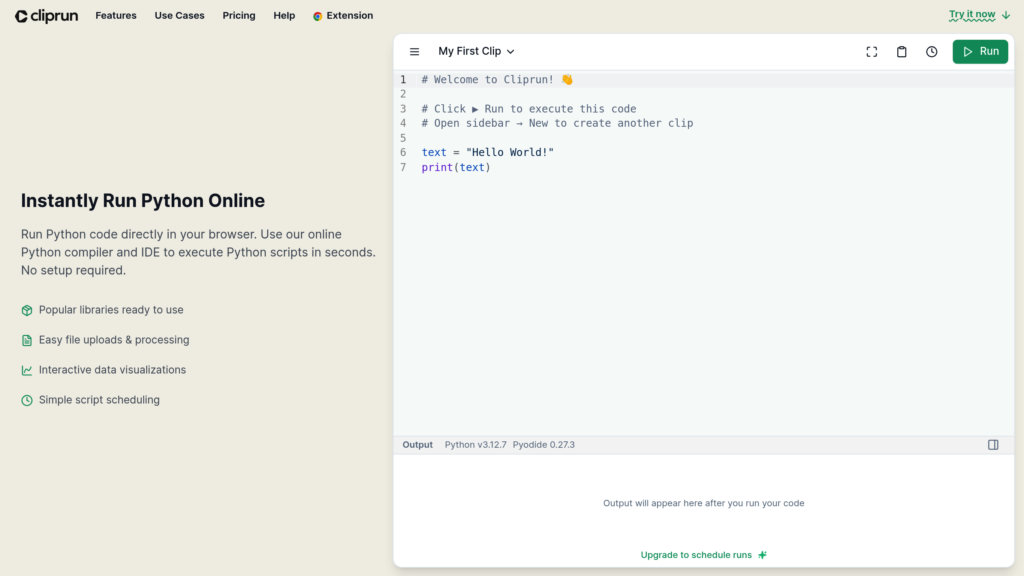Click Upgrade to schedule runs link
The image size is (1024, 576).
[696, 555]
